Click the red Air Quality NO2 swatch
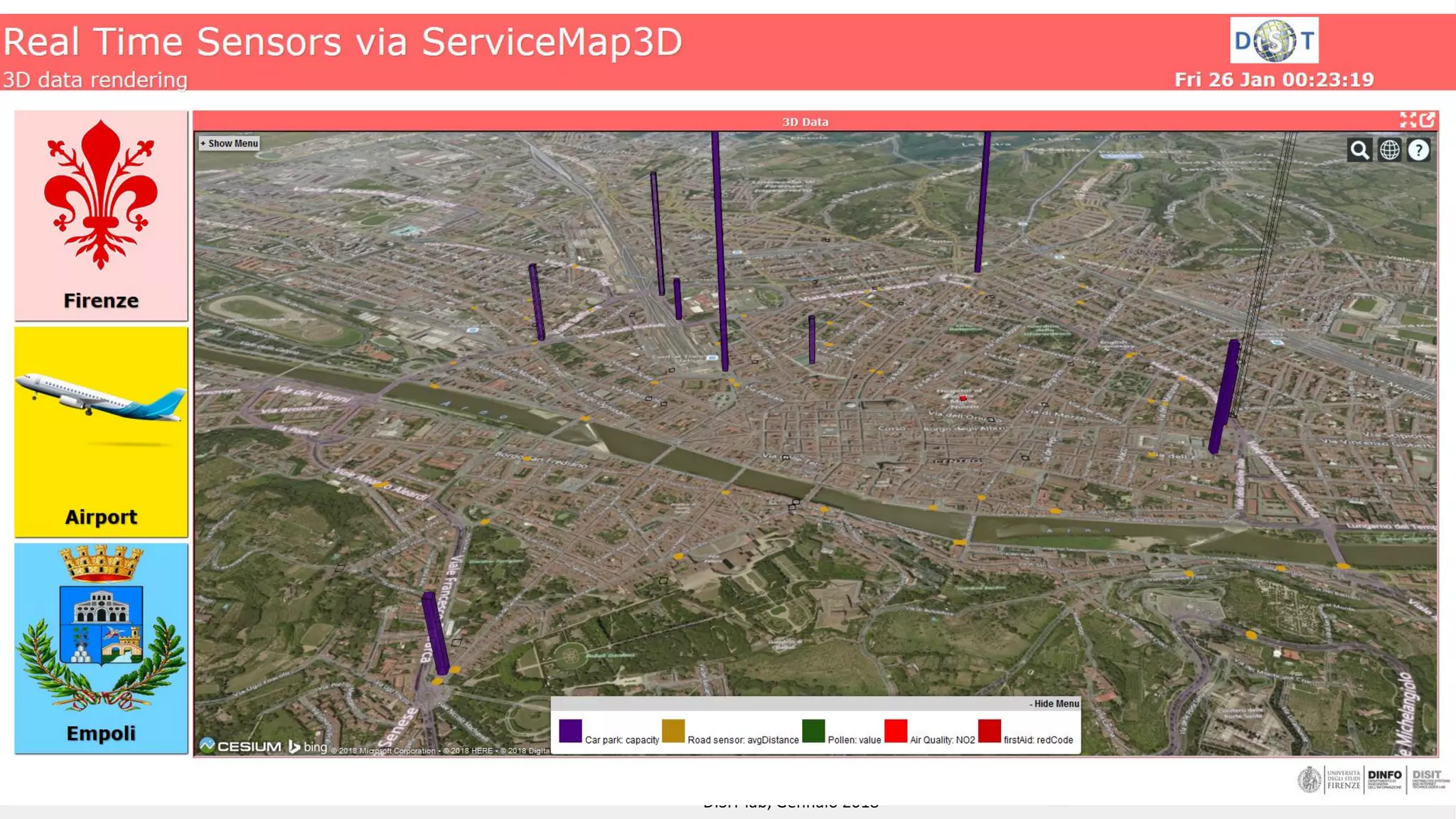1456x819 pixels. (x=896, y=731)
